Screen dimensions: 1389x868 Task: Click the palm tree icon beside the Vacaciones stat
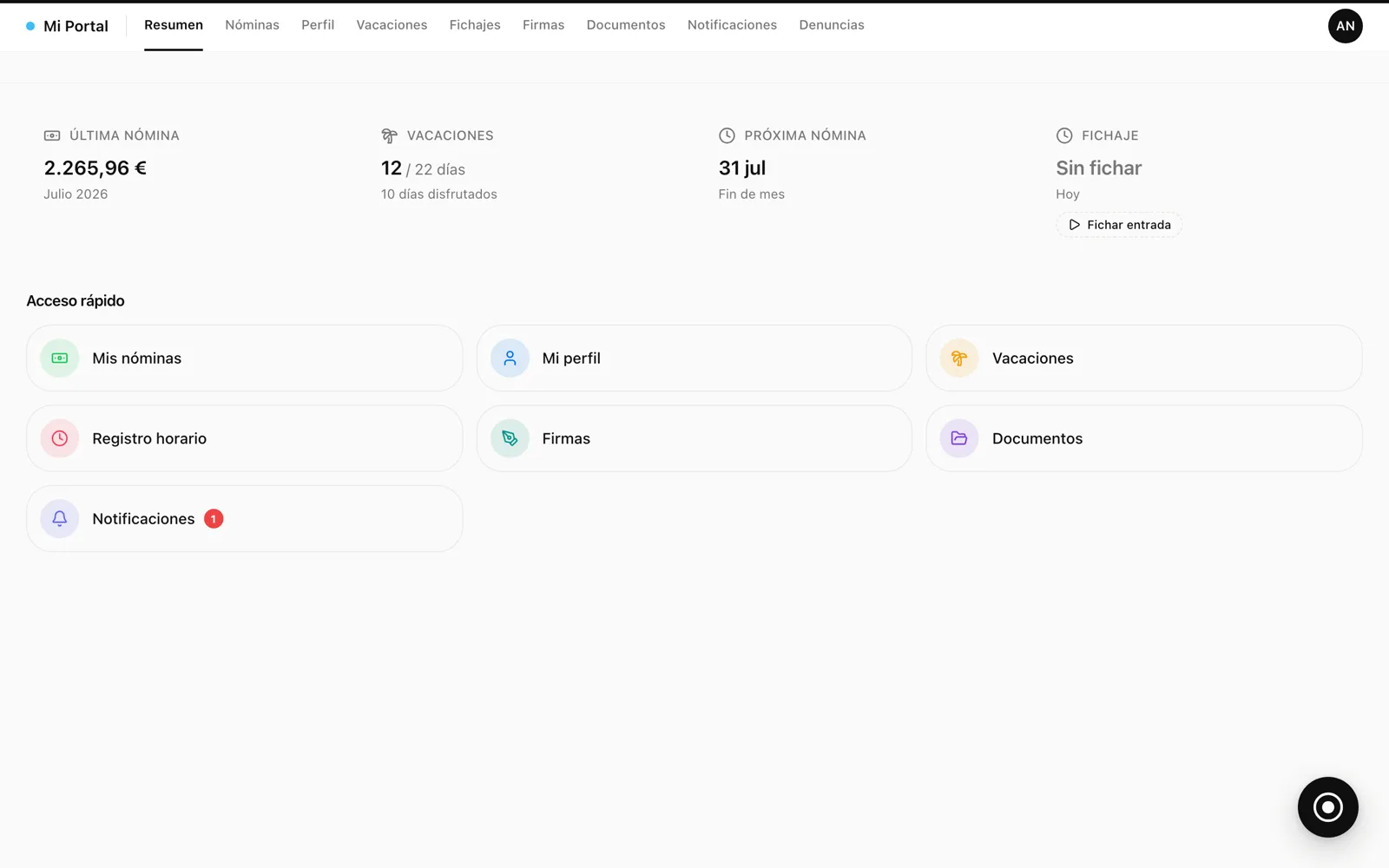(x=389, y=135)
